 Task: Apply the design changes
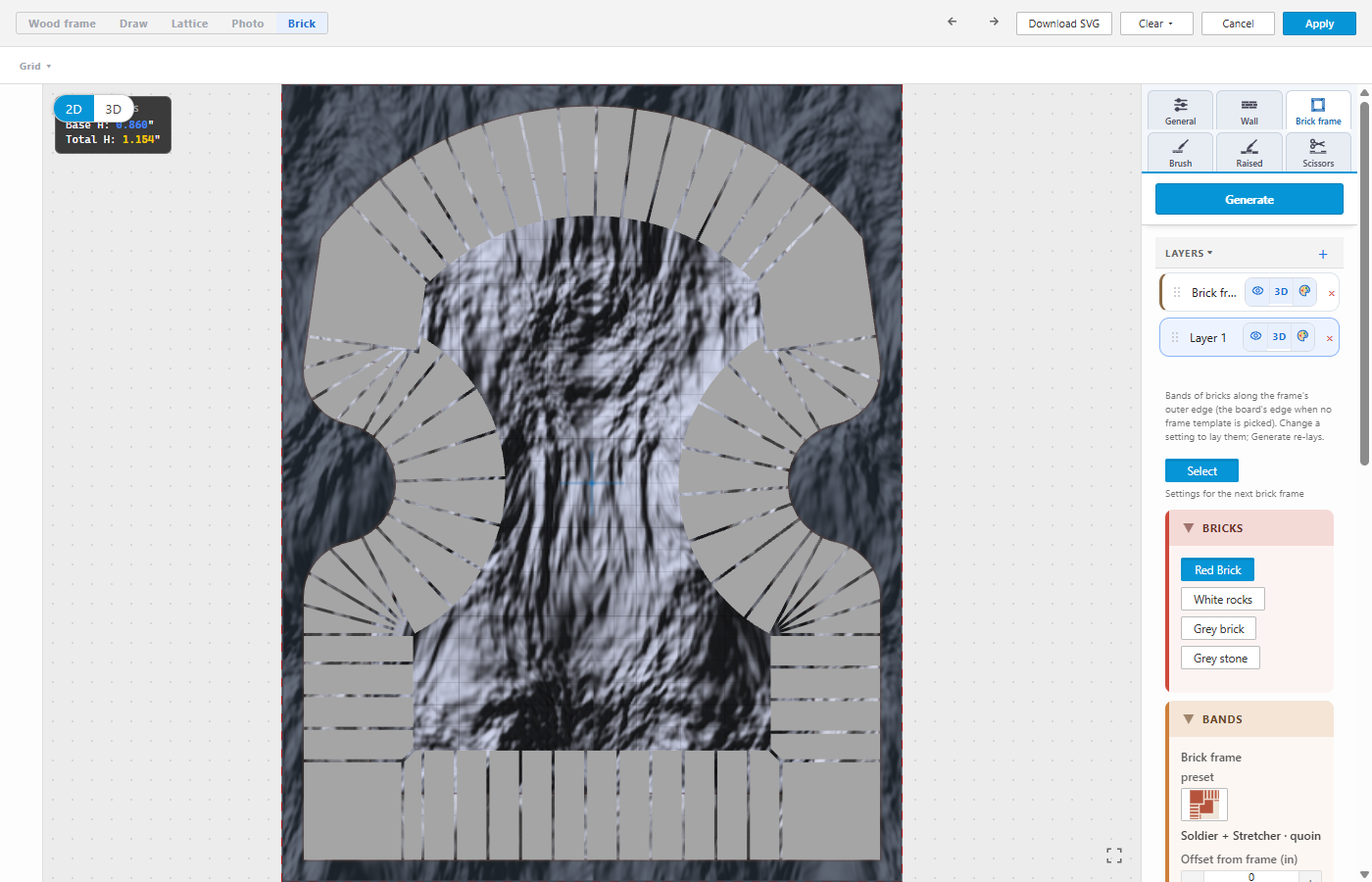[1319, 24]
